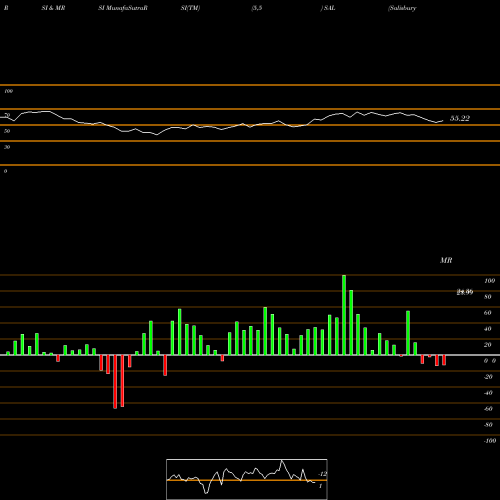The height and width of the screenshot is (500, 500).
Task: Click the MR axis label 80
Action: coord(488,297)
